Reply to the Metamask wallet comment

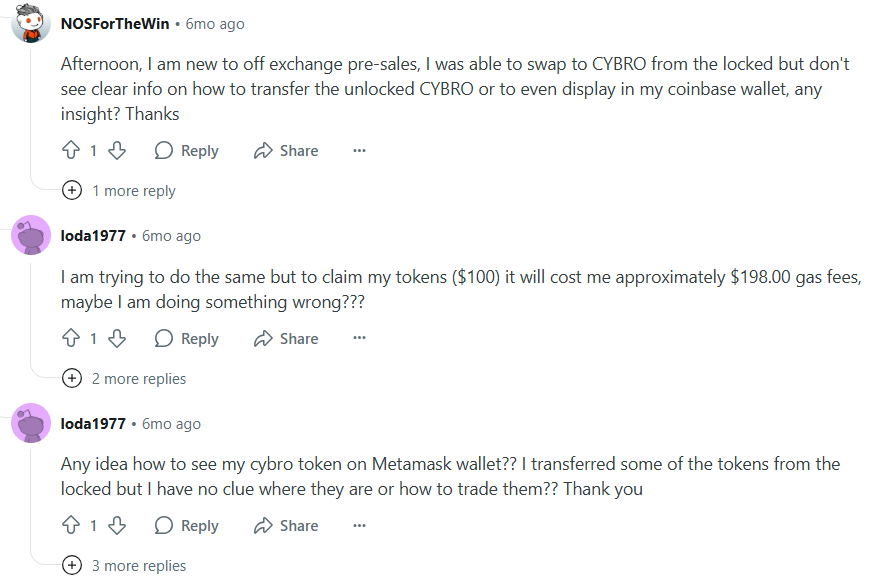187,526
